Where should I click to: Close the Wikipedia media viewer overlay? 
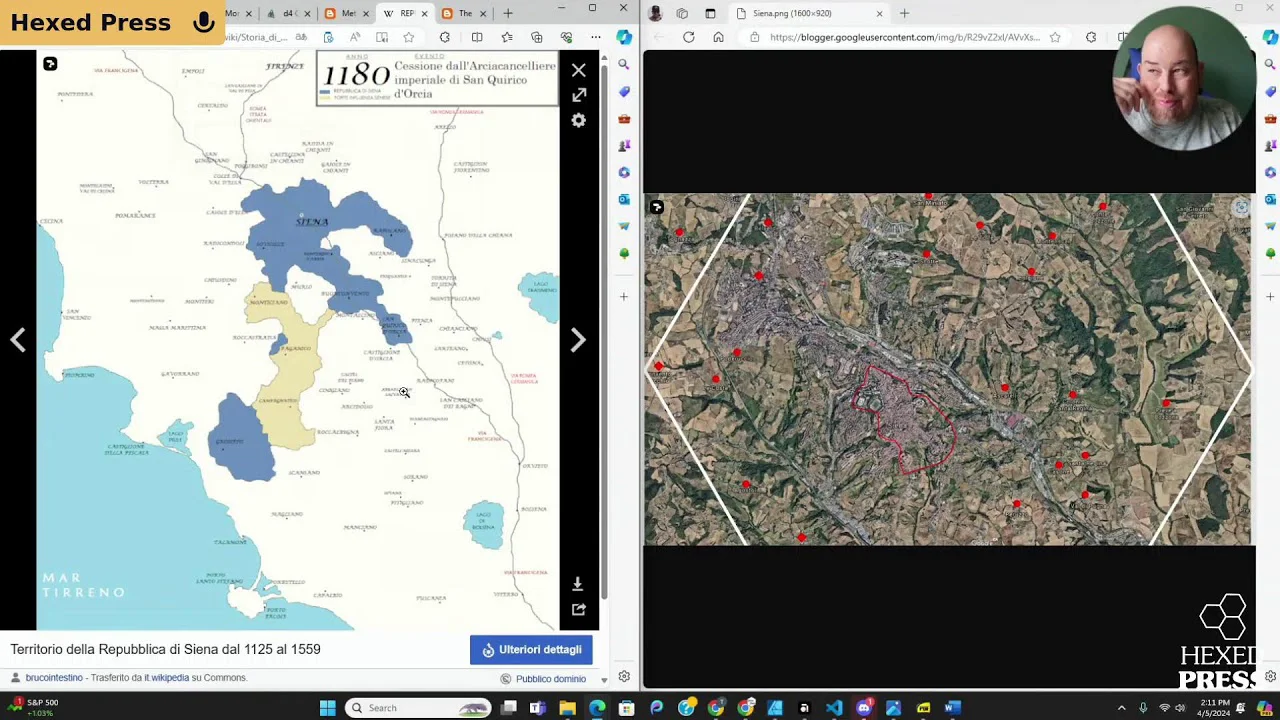tap(578, 71)
